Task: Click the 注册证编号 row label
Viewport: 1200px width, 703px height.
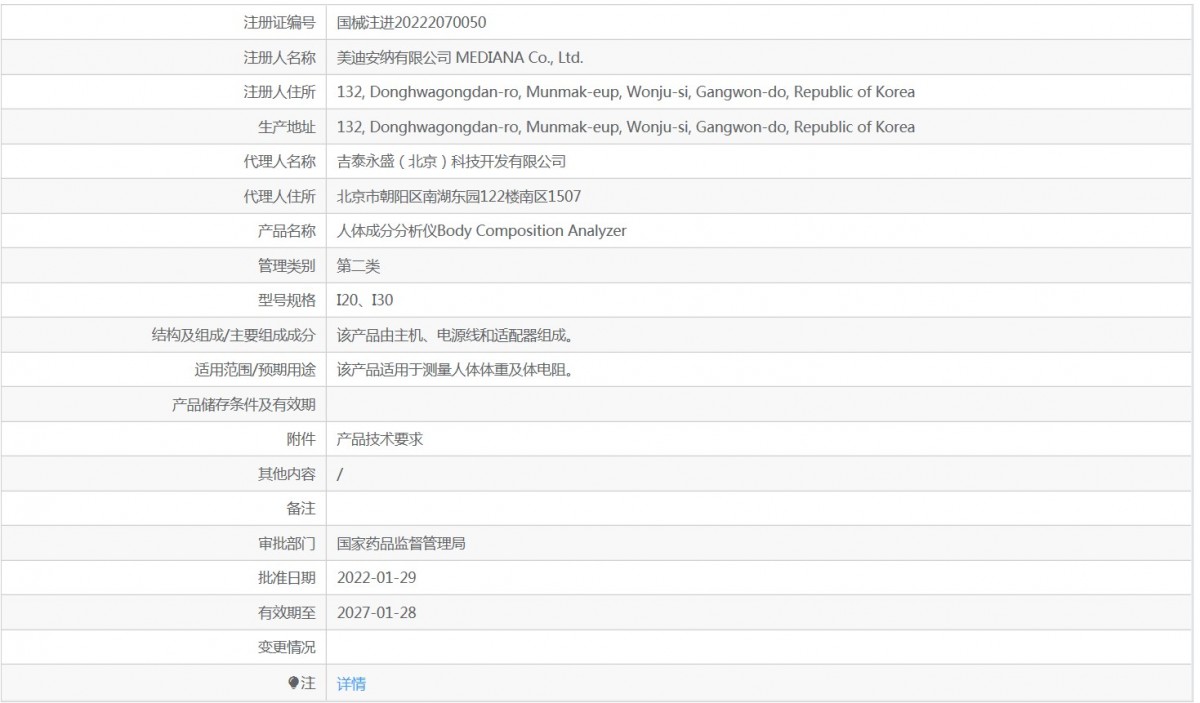Action: [279, 22]
